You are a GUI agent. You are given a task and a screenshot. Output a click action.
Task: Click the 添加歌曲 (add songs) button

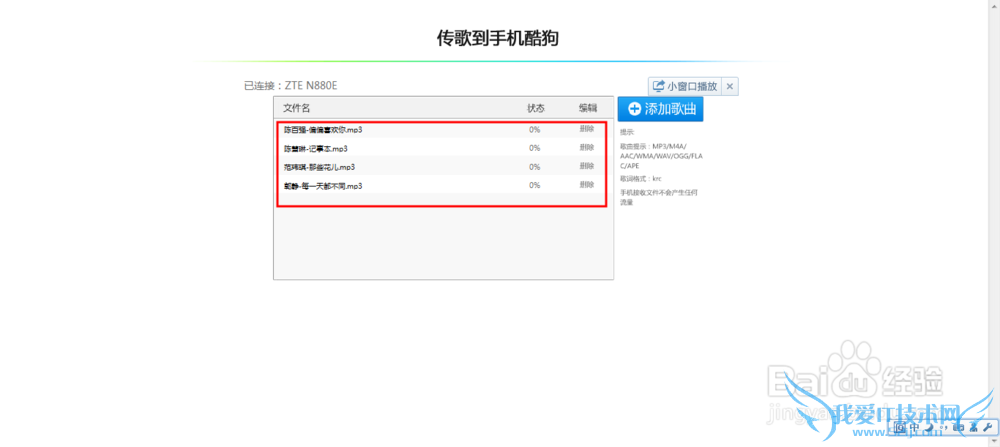click(x=661, y=108)
